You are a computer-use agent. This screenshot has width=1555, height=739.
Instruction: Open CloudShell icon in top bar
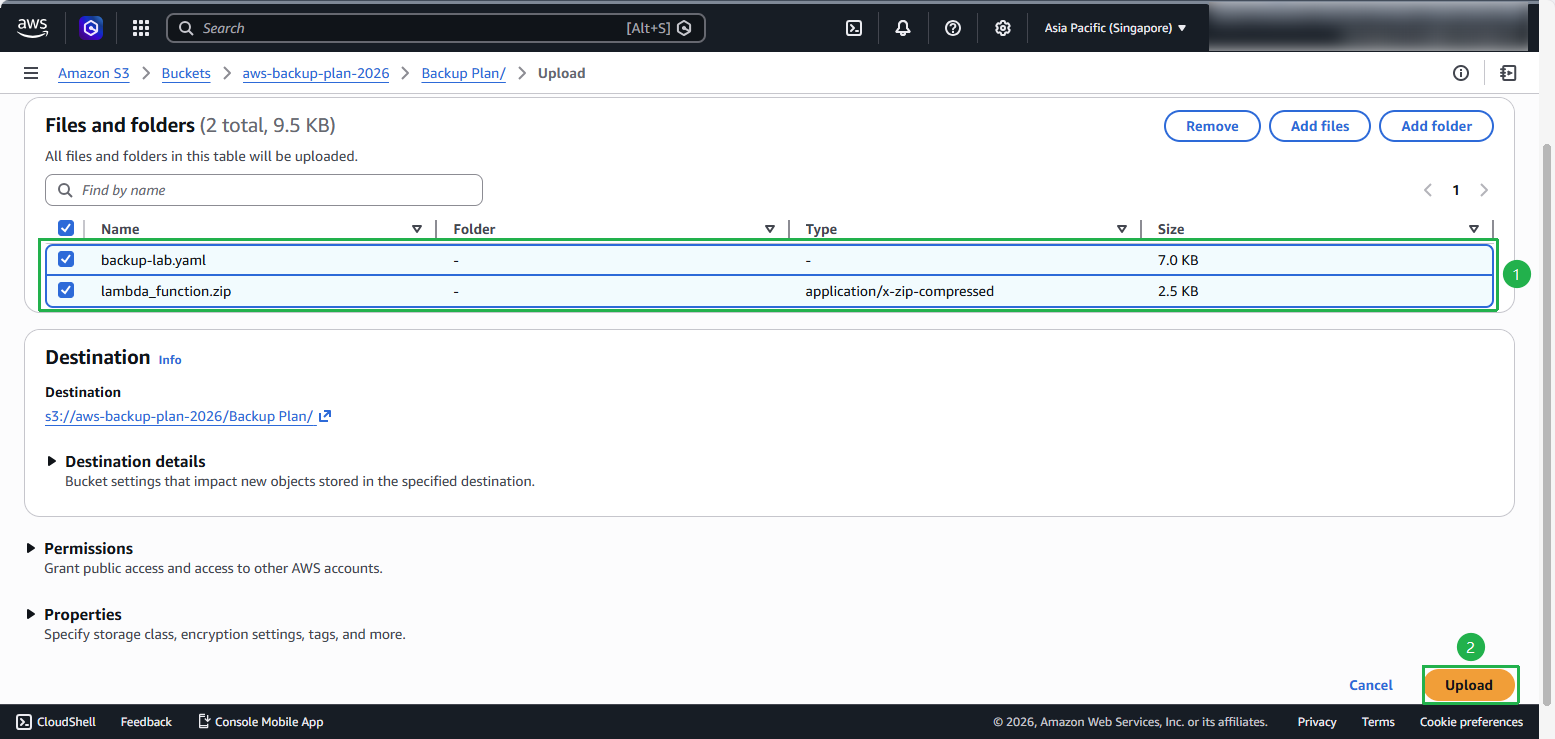click(854, 28)
